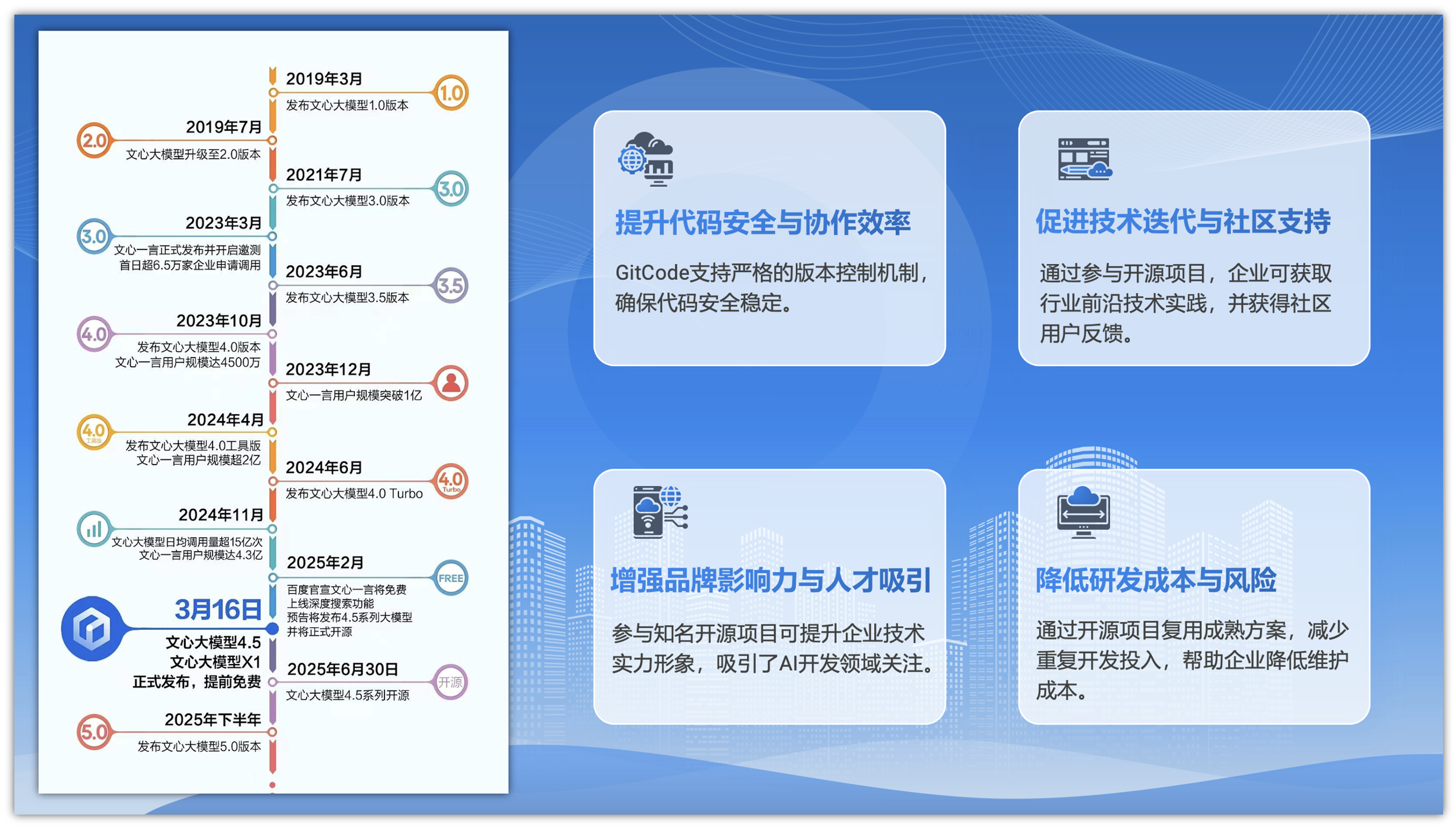Click the purple 3.5 version badge
The width and height of the screenshot is (1456, 831).
(x=450, y=285)
